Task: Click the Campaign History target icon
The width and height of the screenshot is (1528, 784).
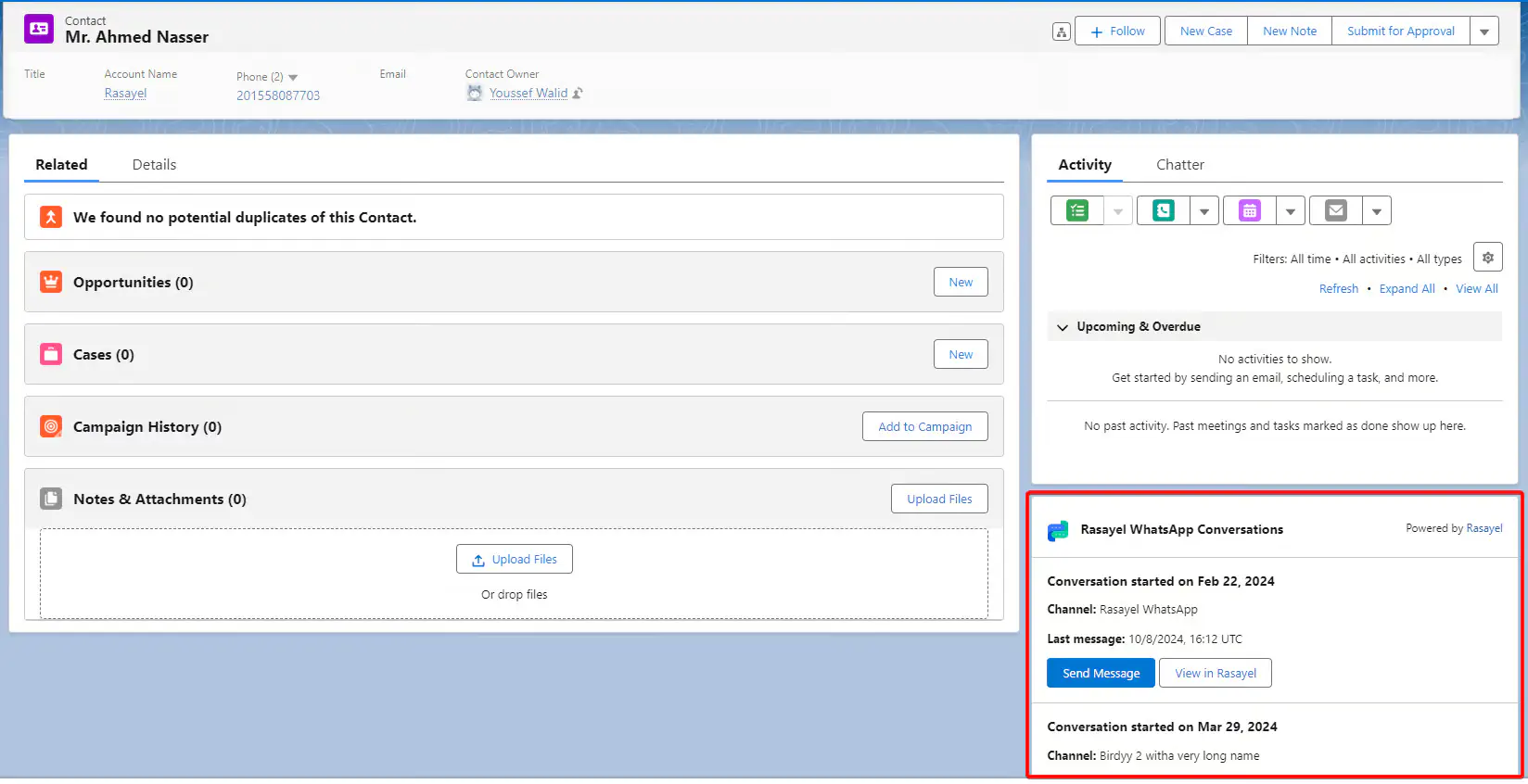Action: (x=51, y=426)
